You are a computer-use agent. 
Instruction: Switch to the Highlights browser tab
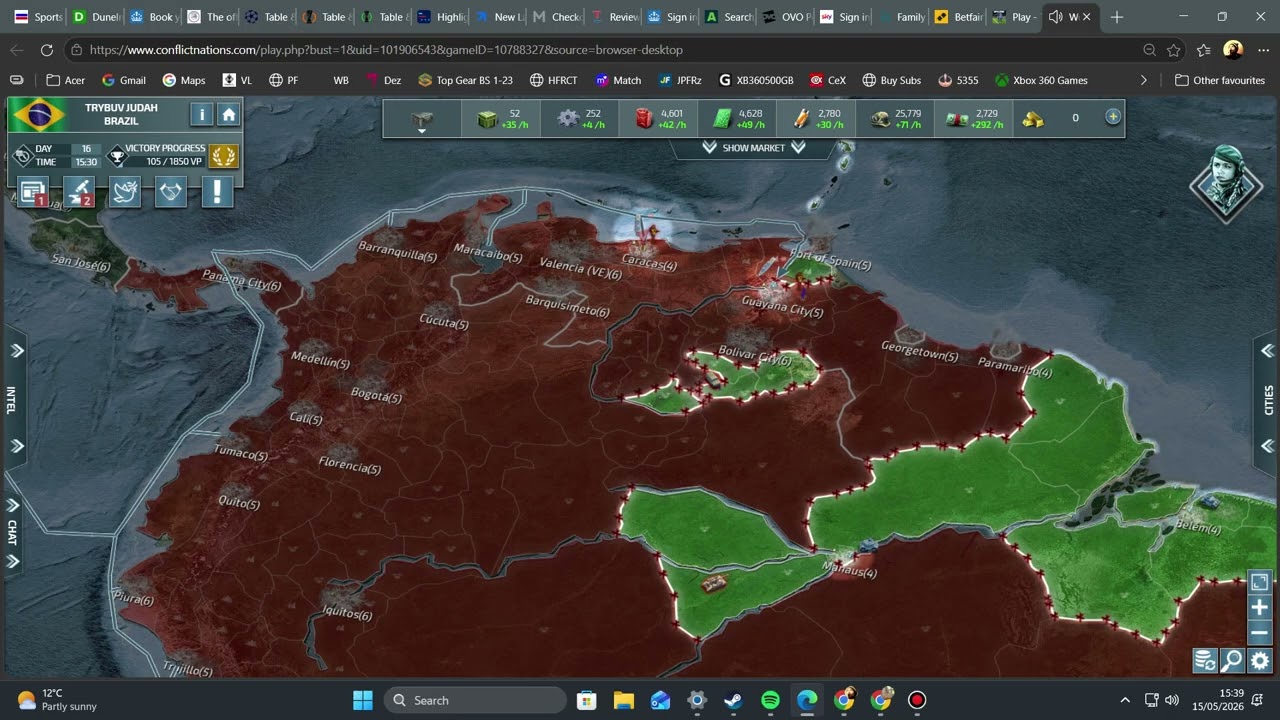coord(440,17)
